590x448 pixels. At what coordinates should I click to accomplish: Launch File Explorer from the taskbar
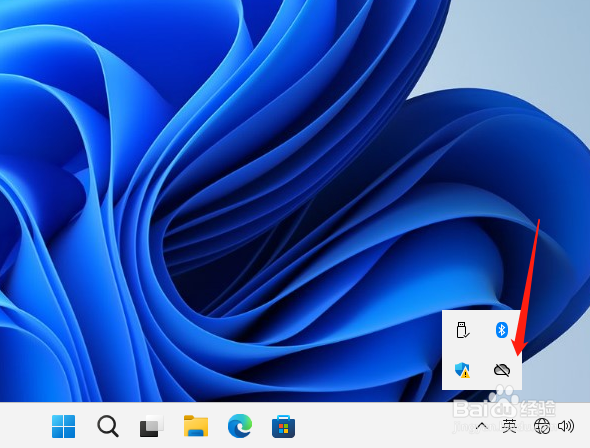(x=196, y=426)
